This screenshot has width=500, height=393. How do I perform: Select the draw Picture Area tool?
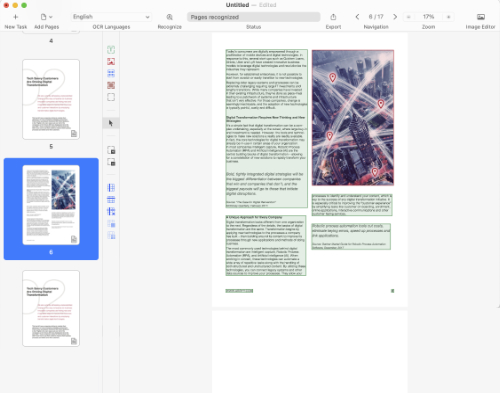pos(111,61)
